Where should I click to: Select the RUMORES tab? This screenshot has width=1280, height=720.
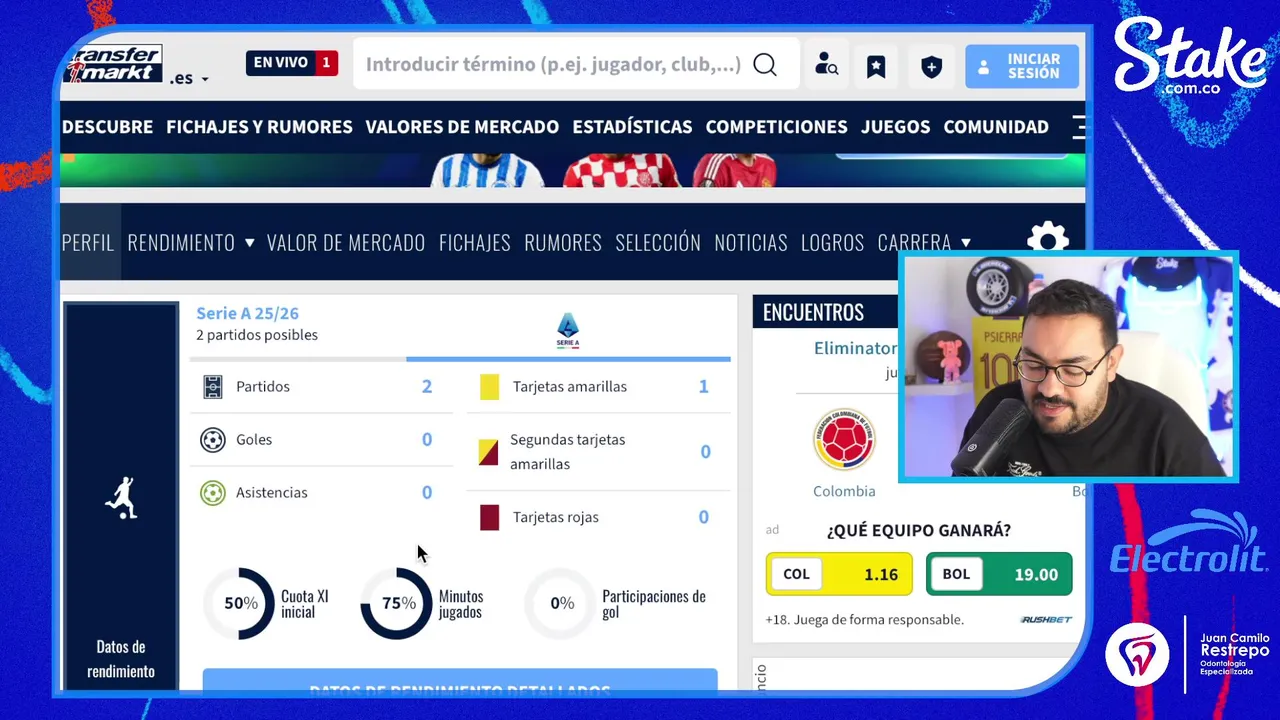click(563, 242)
